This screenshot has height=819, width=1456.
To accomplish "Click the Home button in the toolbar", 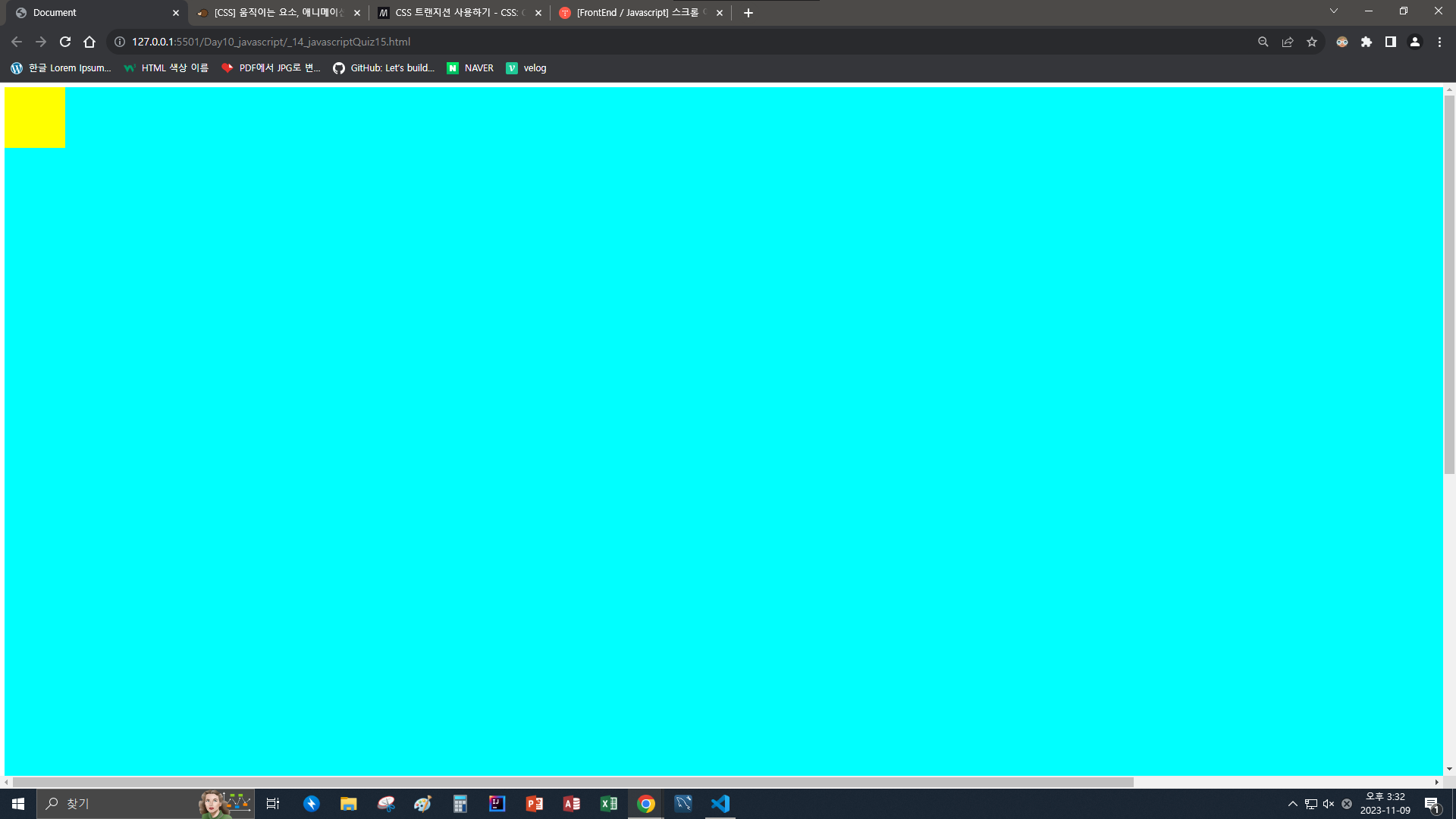I will 89,42.
